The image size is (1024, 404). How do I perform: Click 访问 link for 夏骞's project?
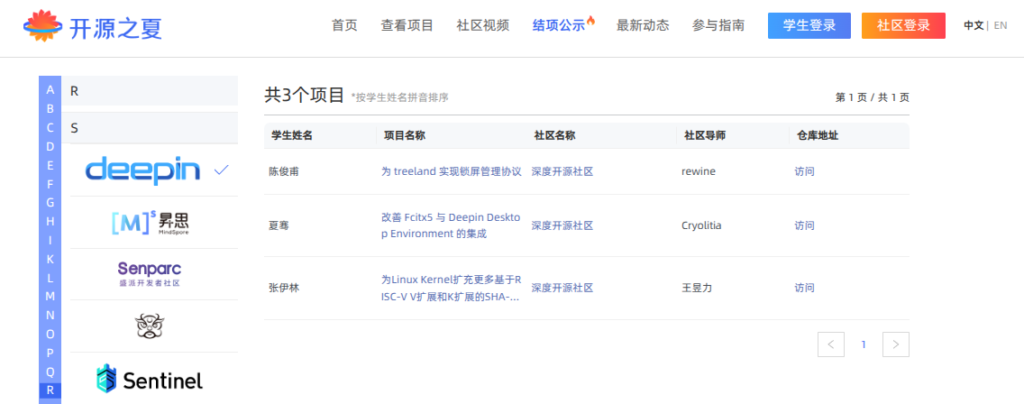tap(804, 225)
